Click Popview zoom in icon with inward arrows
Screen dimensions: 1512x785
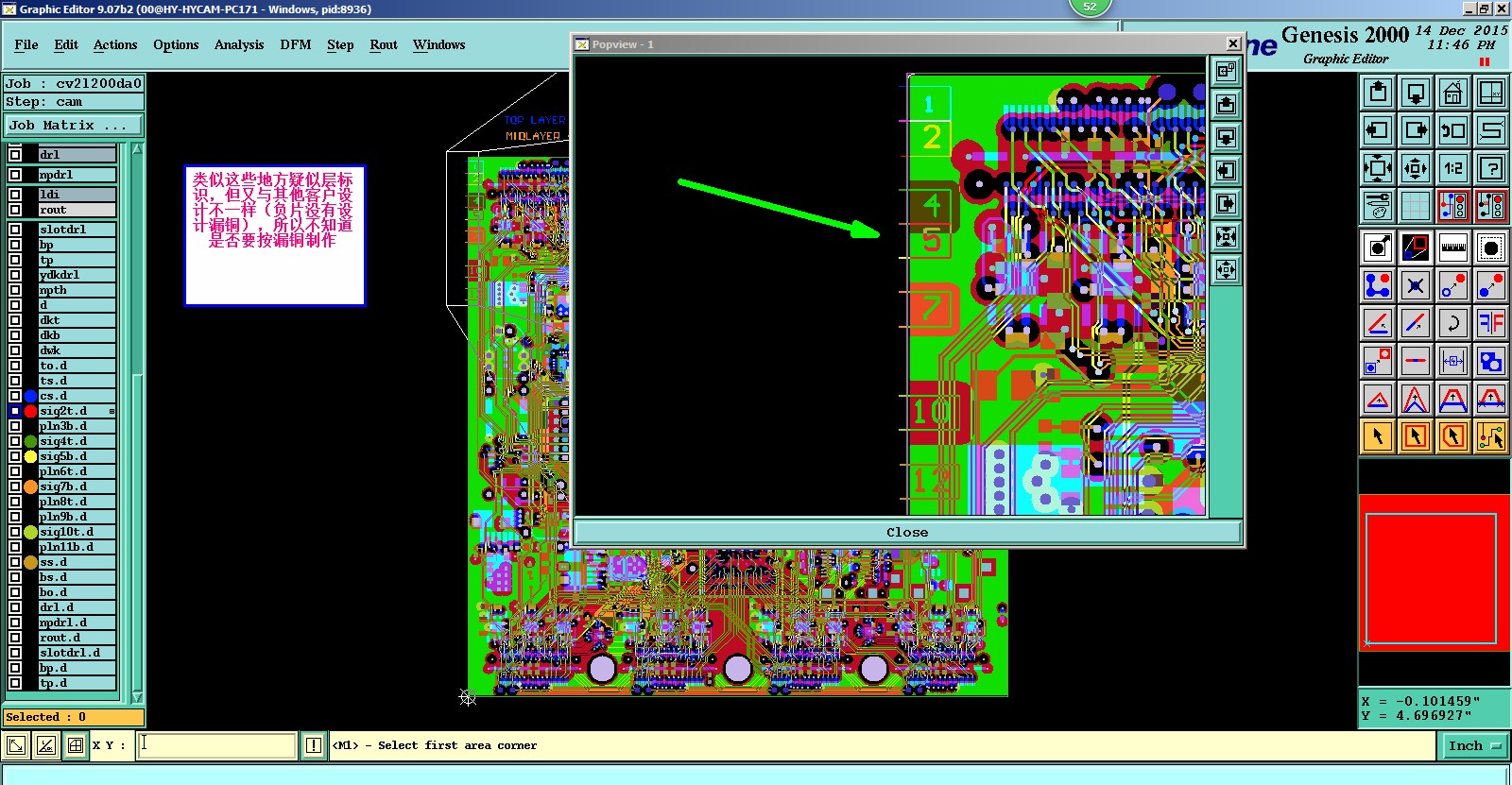(1226, 236)
